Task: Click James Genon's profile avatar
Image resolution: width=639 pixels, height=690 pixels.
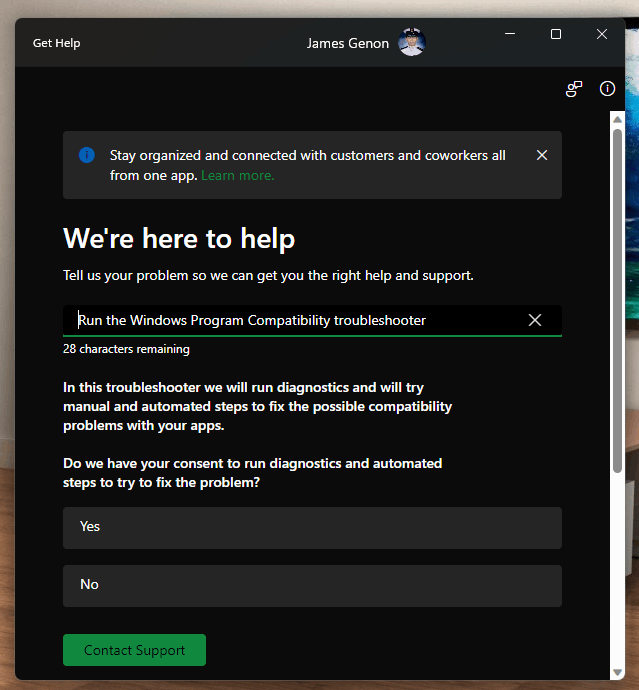Action: click(412, 42)
